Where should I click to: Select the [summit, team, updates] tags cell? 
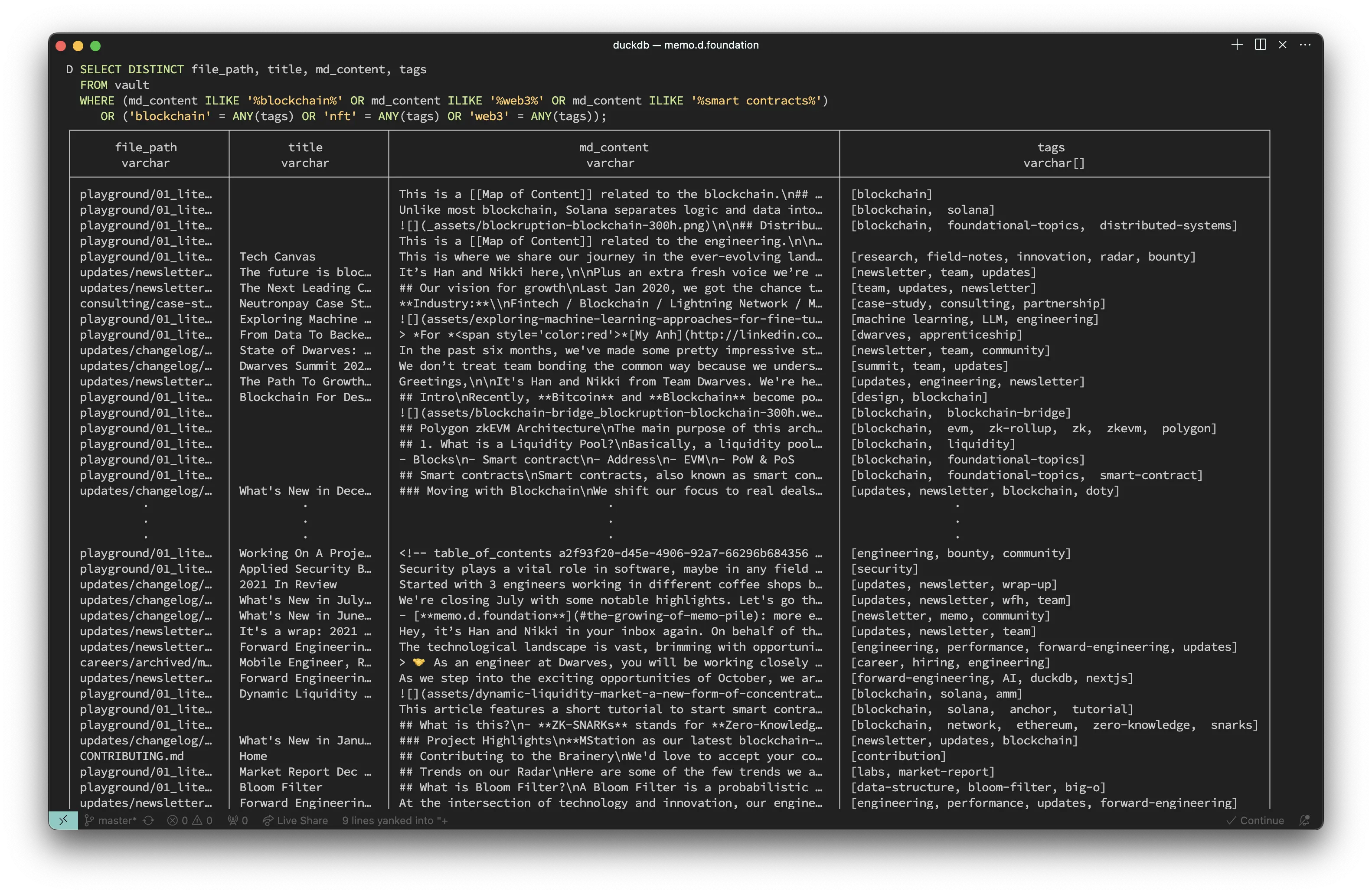click(930, 365)
